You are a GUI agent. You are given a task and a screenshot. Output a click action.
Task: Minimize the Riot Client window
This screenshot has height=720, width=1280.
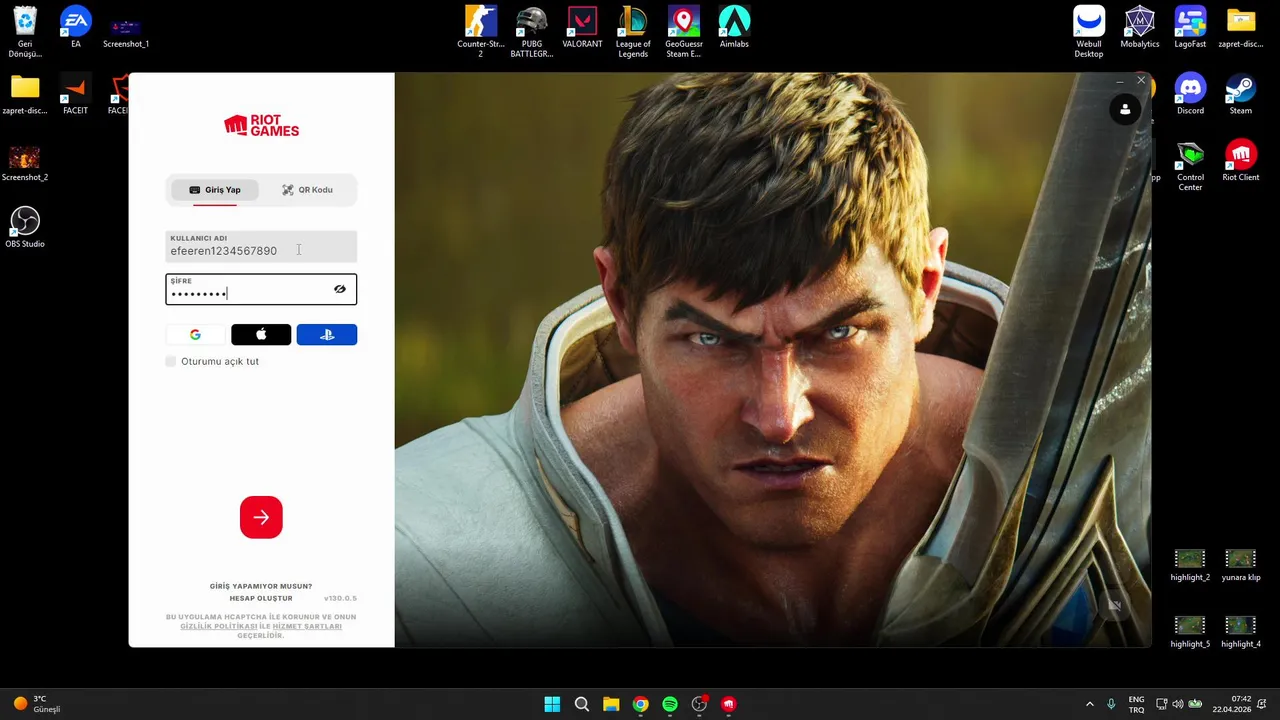click(1119, 80)
